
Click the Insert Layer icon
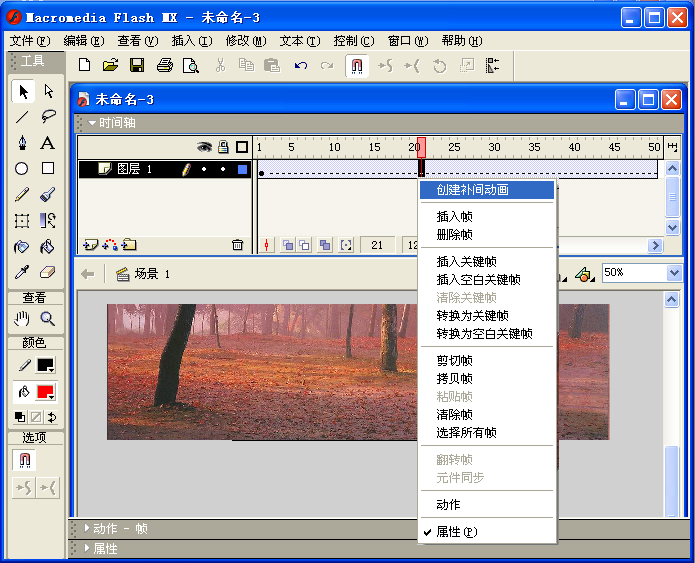click(x=90, y=245)
